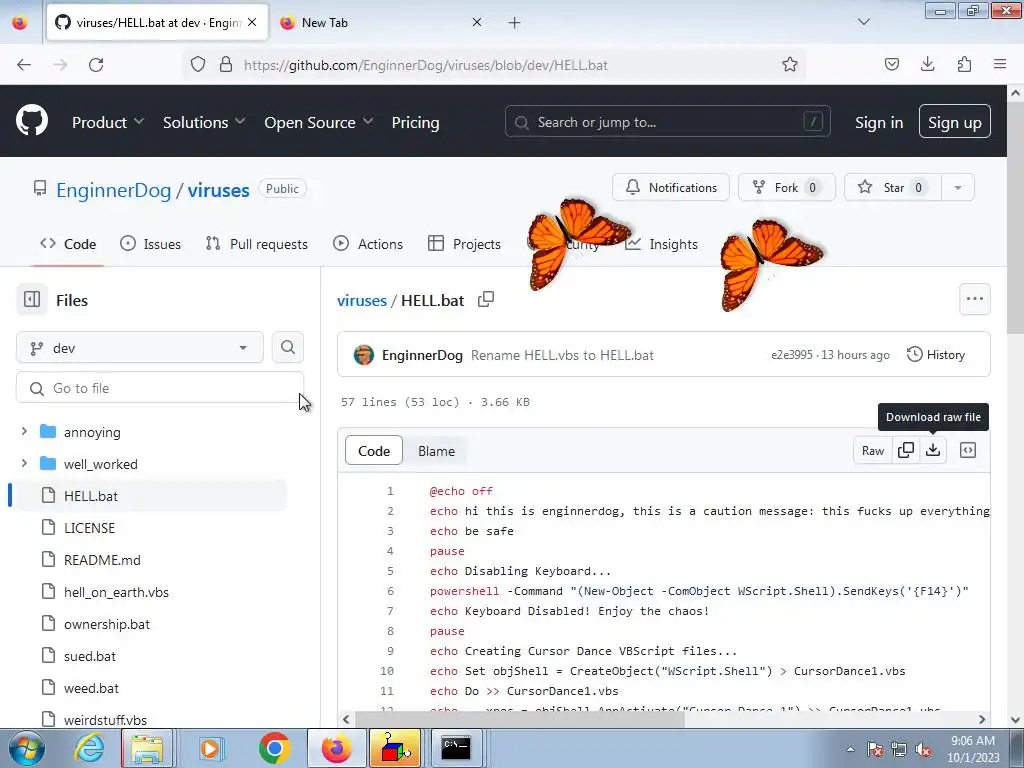Viewport: 1024px width, 768px height.
Task: Open a new browser tab
Action: [x=515, y=23]
